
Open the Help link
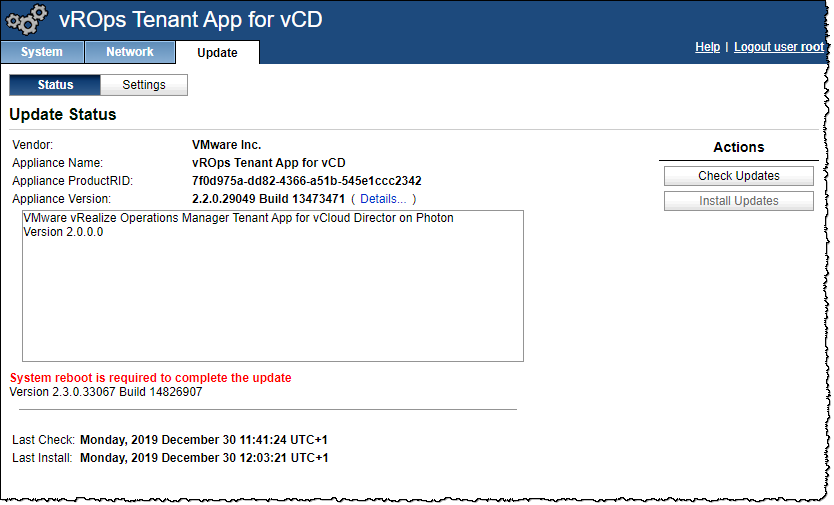707,47
